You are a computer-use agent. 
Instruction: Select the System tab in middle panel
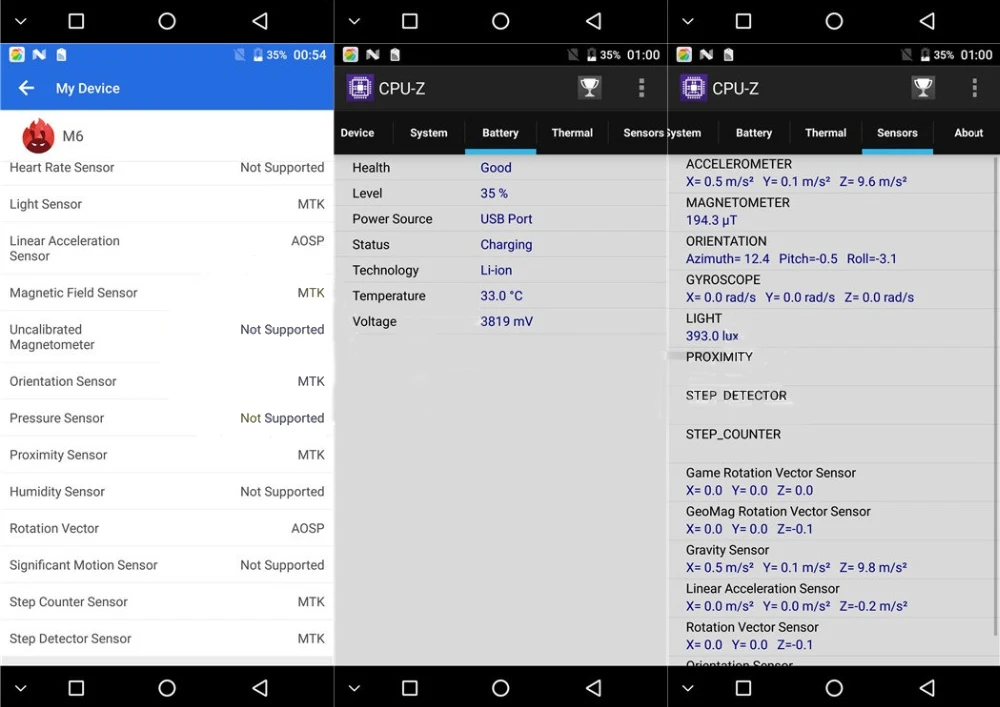pyautogui.click(x=429, y=133)
